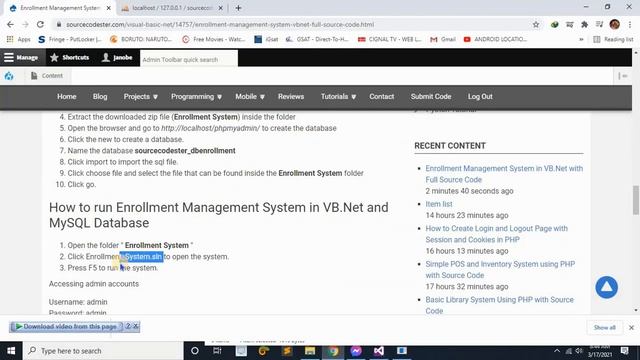Reload the current page
Image resolution: width=640 pixels, height=360 pixels.
[40, 24]
